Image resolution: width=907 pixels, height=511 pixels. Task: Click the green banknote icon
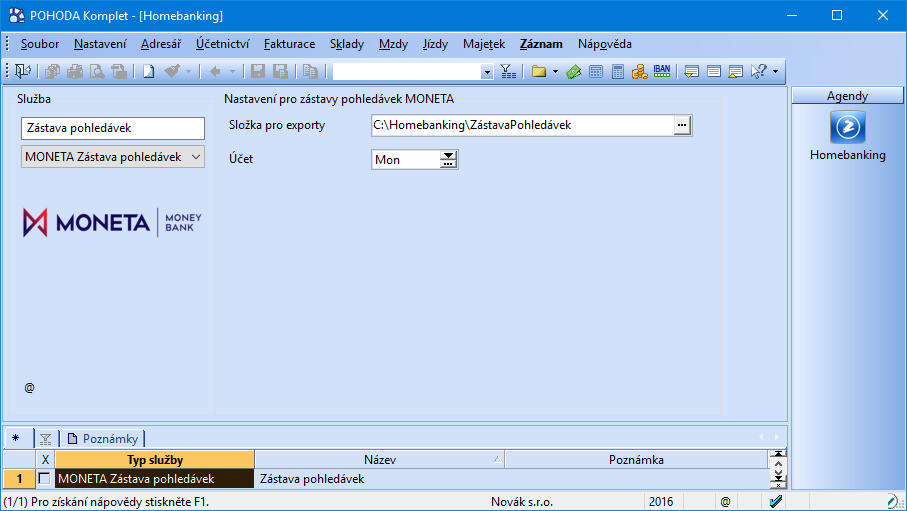[x=573, y=72]
